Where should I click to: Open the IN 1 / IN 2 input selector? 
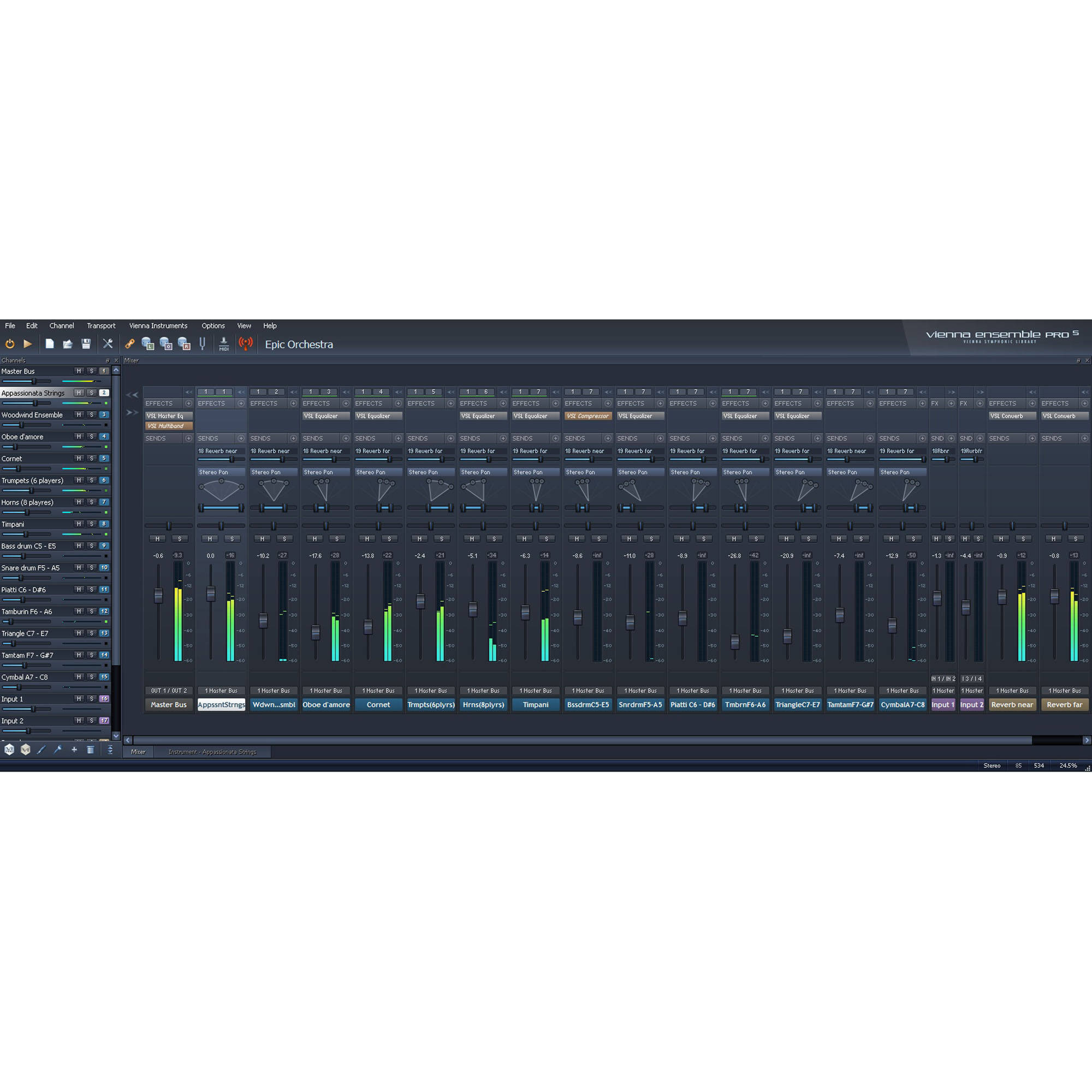[943, 679]
